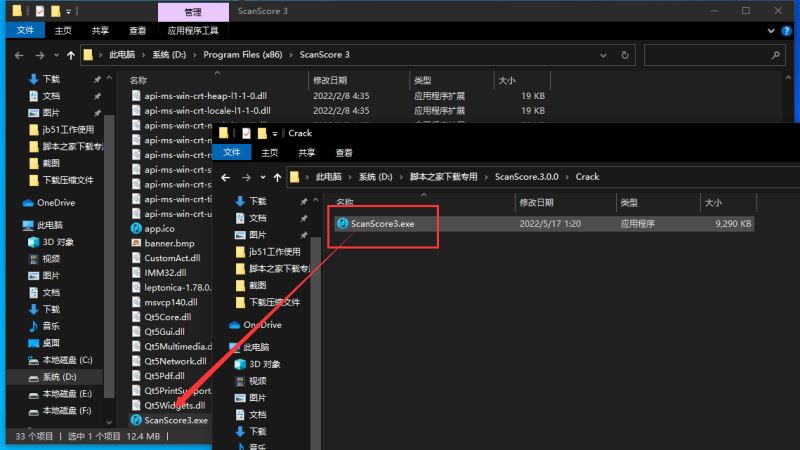Select api-ms-win-crt-heap-l1-1-0.dll file

coord(205,95)
